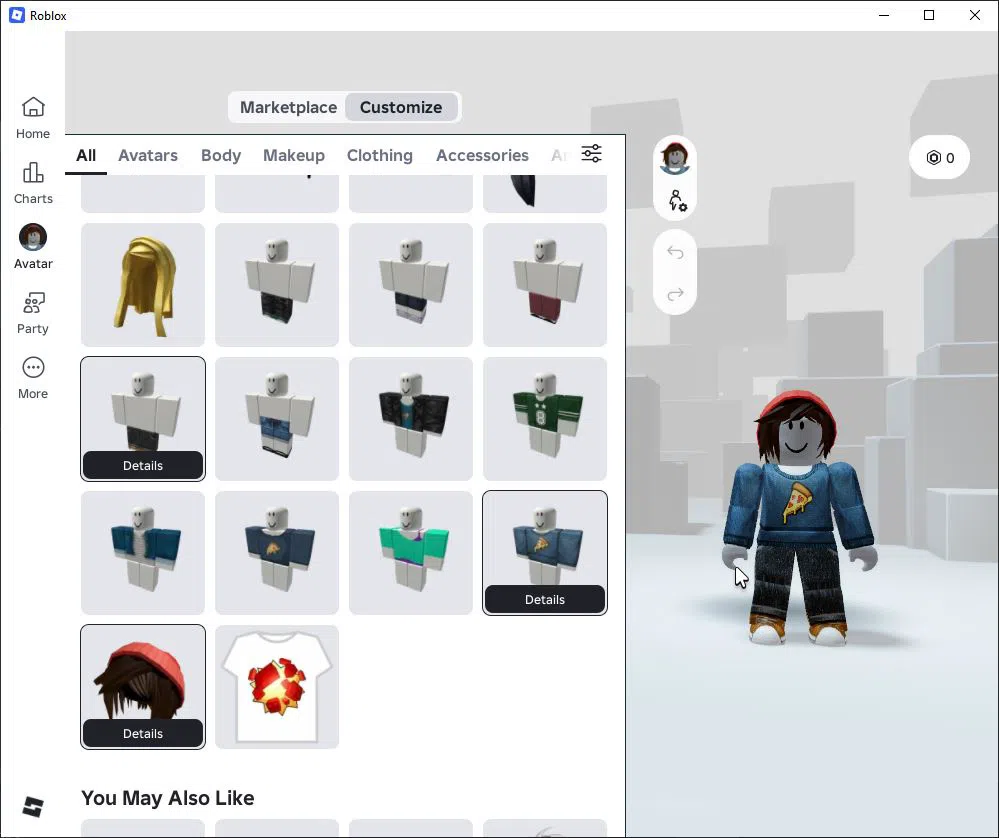The height and width of the screenshot is (838, 999).
Task: Minimize the Roblox window
Action: coord(884,15)
